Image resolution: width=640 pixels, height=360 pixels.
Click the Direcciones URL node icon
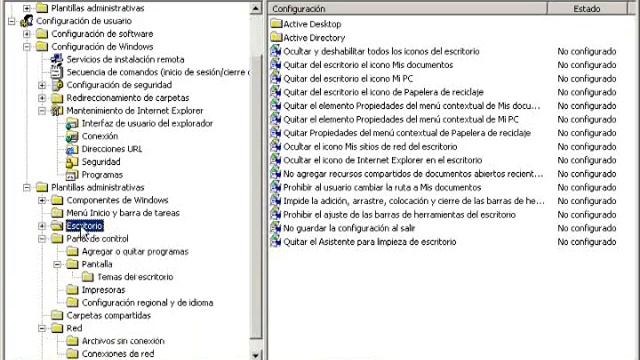72,149
